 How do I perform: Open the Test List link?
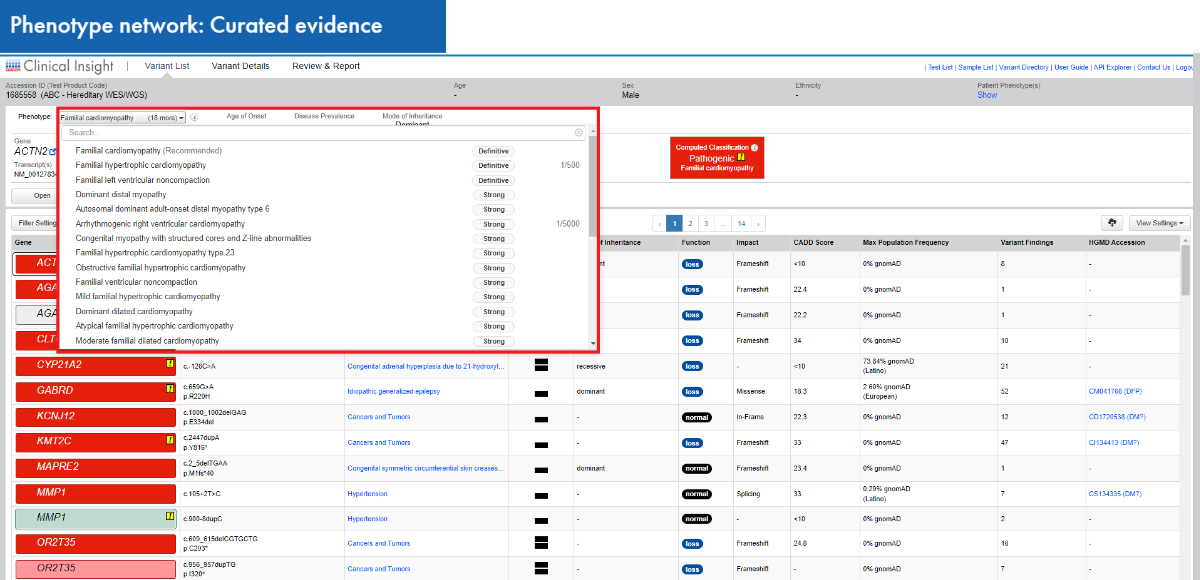(940, 67)
